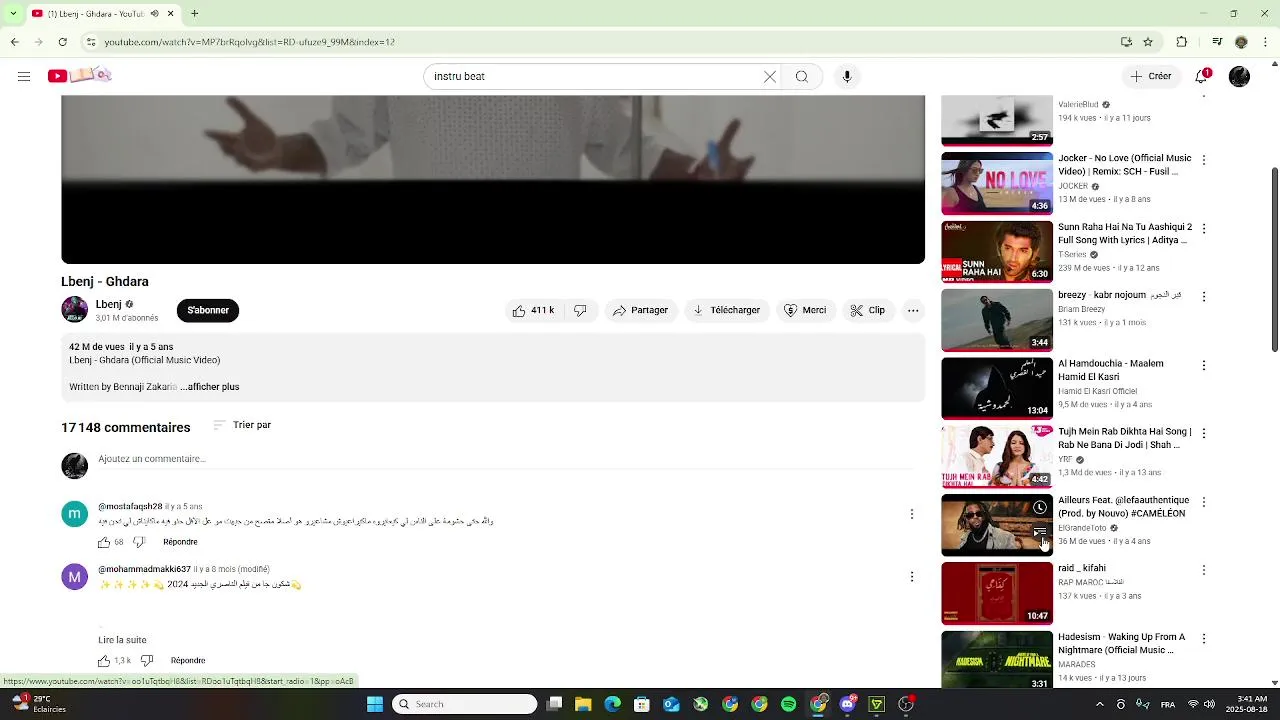Expand comment with Lire la suite
1280x720 pixels.
(x=122, y=640)
